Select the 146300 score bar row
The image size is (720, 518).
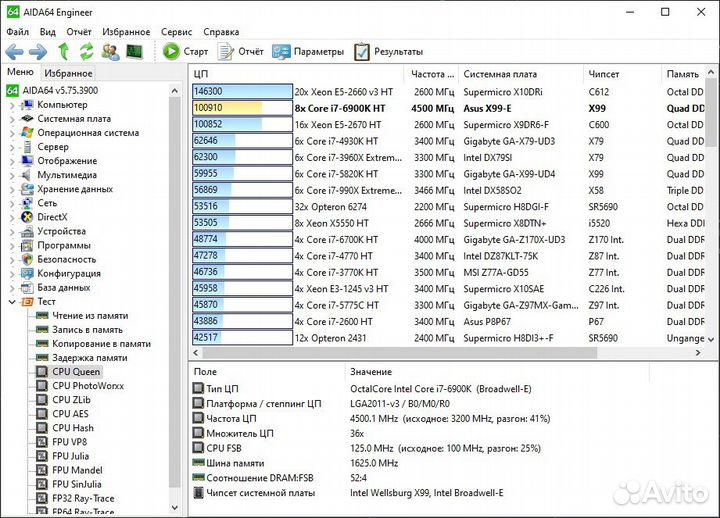pos(242,91)
